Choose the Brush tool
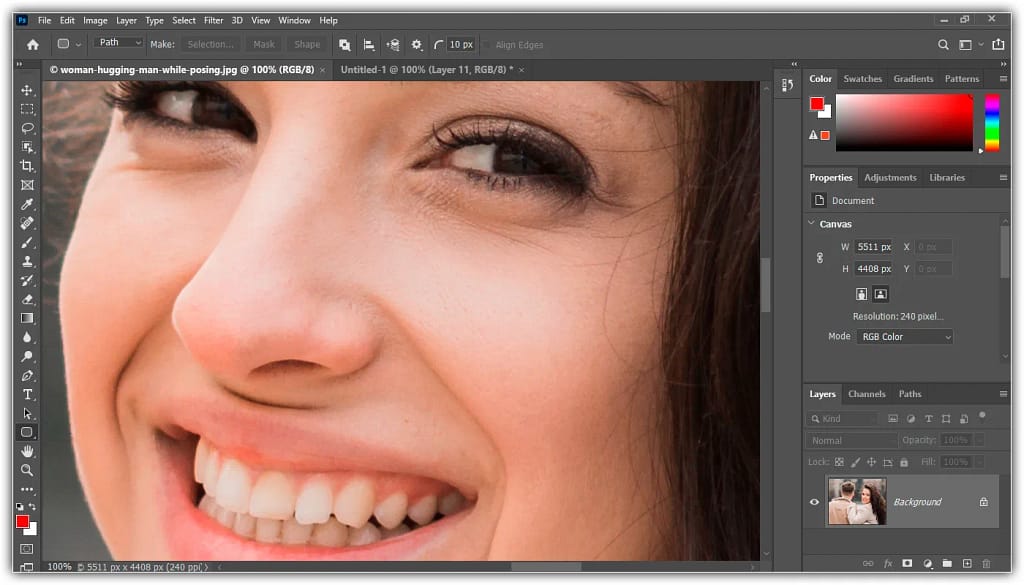The image size is (1024, 585). point(27,242)
